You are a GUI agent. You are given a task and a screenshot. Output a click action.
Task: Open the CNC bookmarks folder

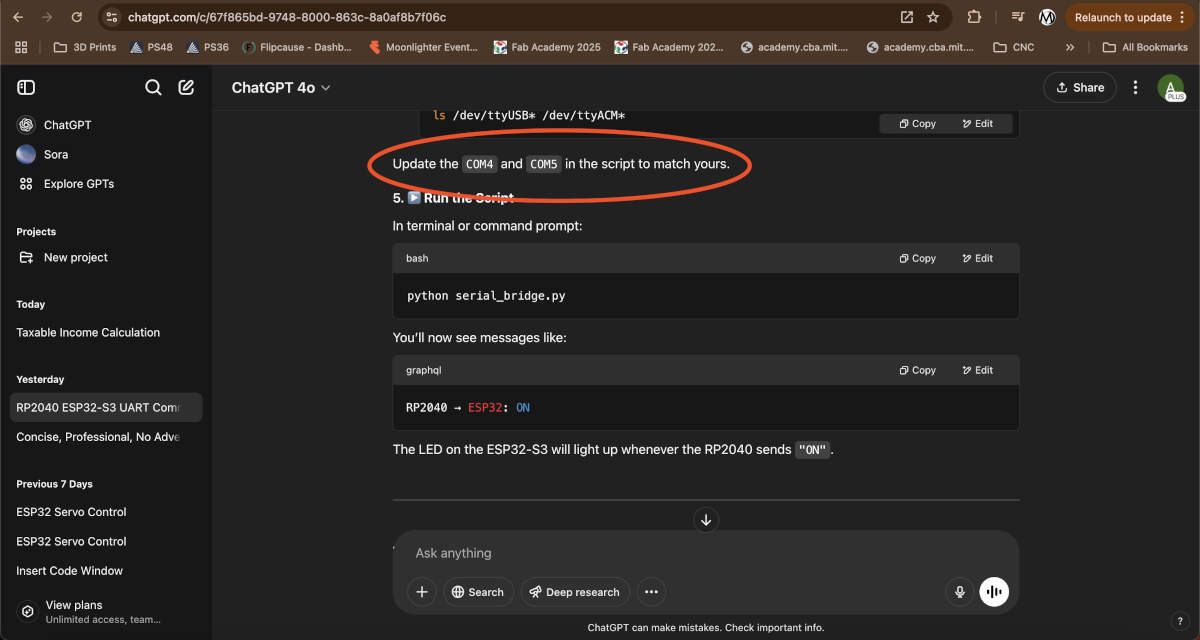pyautogui.click(x=1014, y=47)
